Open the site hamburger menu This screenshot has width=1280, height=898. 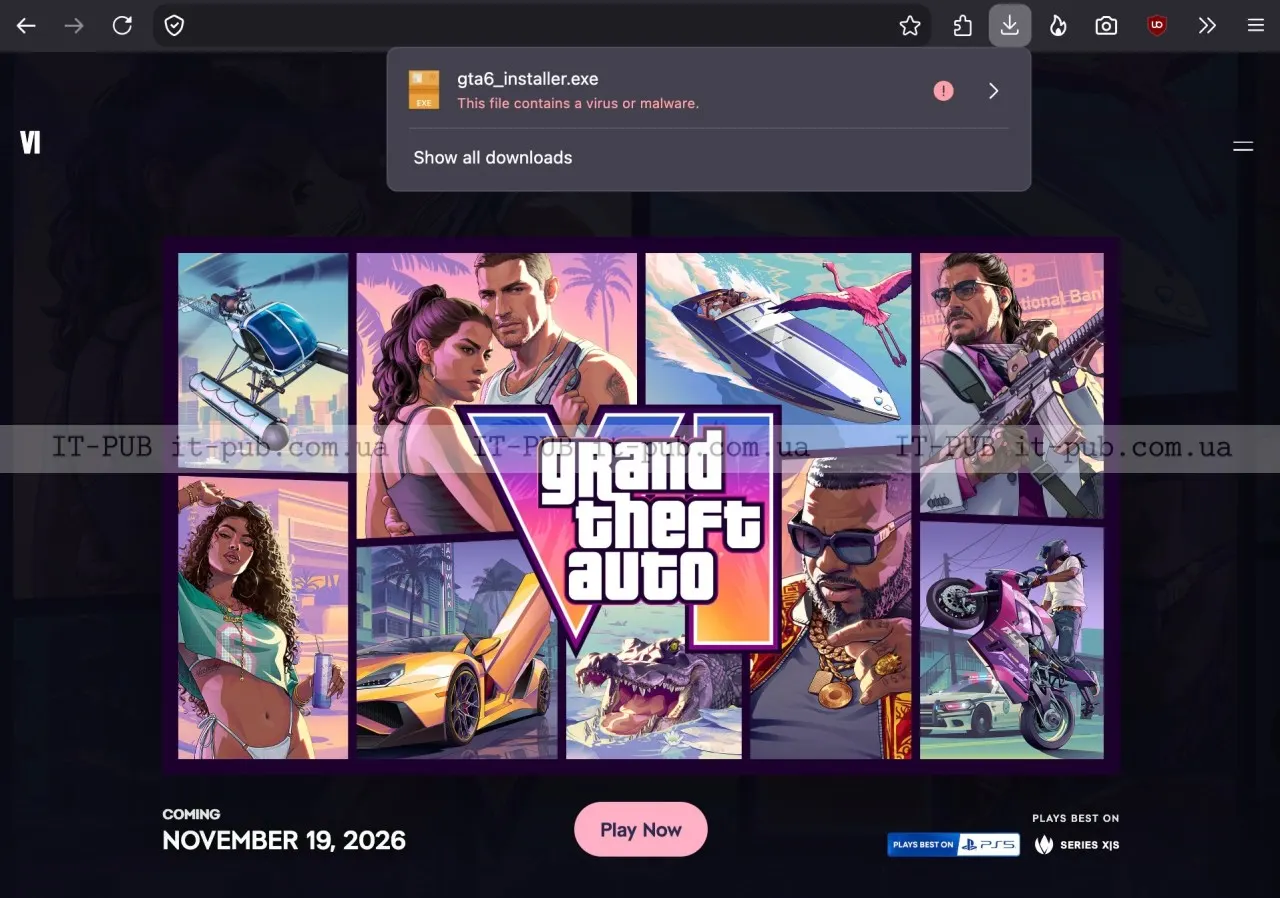tap(1243, 146)
